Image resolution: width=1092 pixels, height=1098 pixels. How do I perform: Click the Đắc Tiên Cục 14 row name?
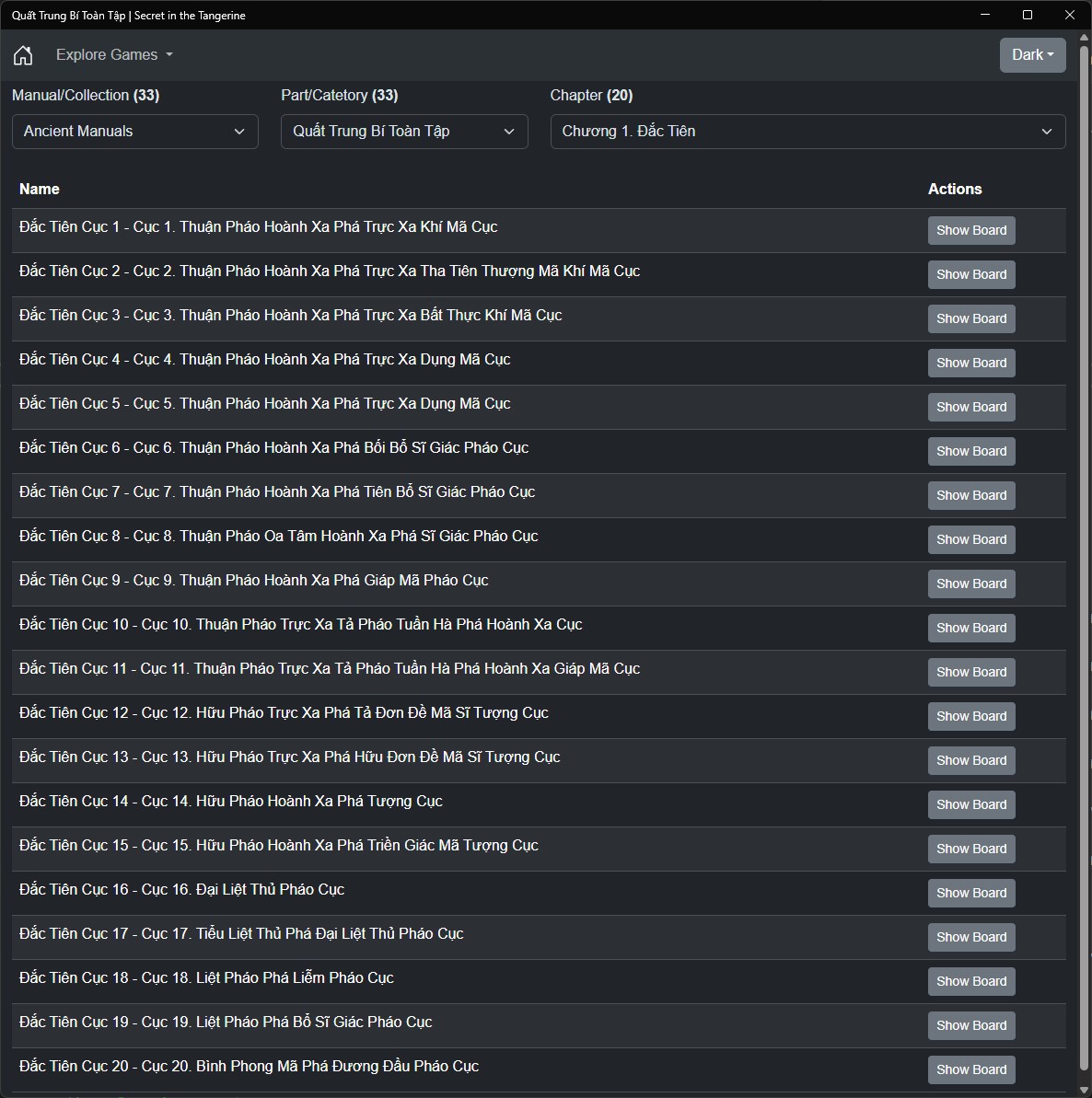[x=231, y=802]
